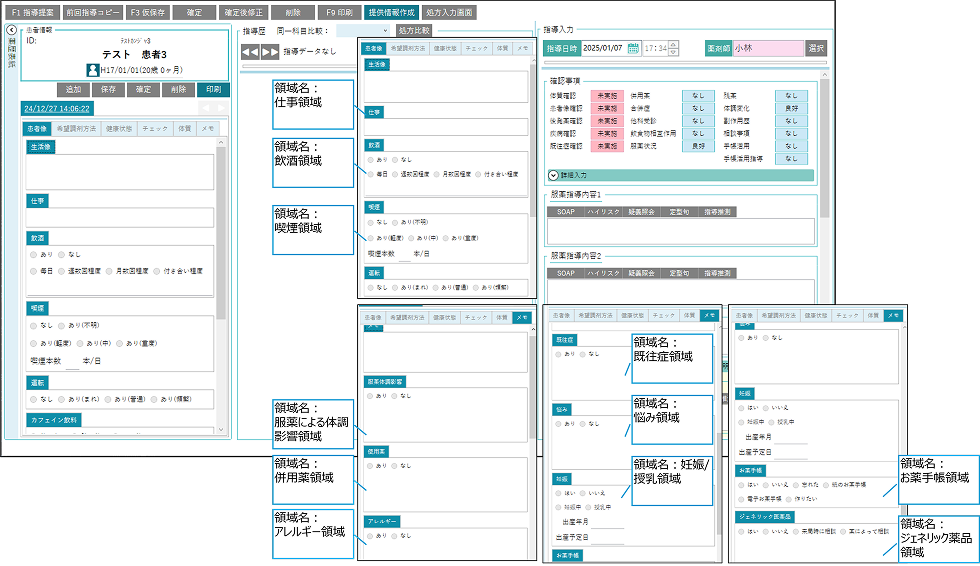This screenshot has height=566, width=980.
Task: Click the patient avatar icon beside the birthdate
Action: click(92, 70)
